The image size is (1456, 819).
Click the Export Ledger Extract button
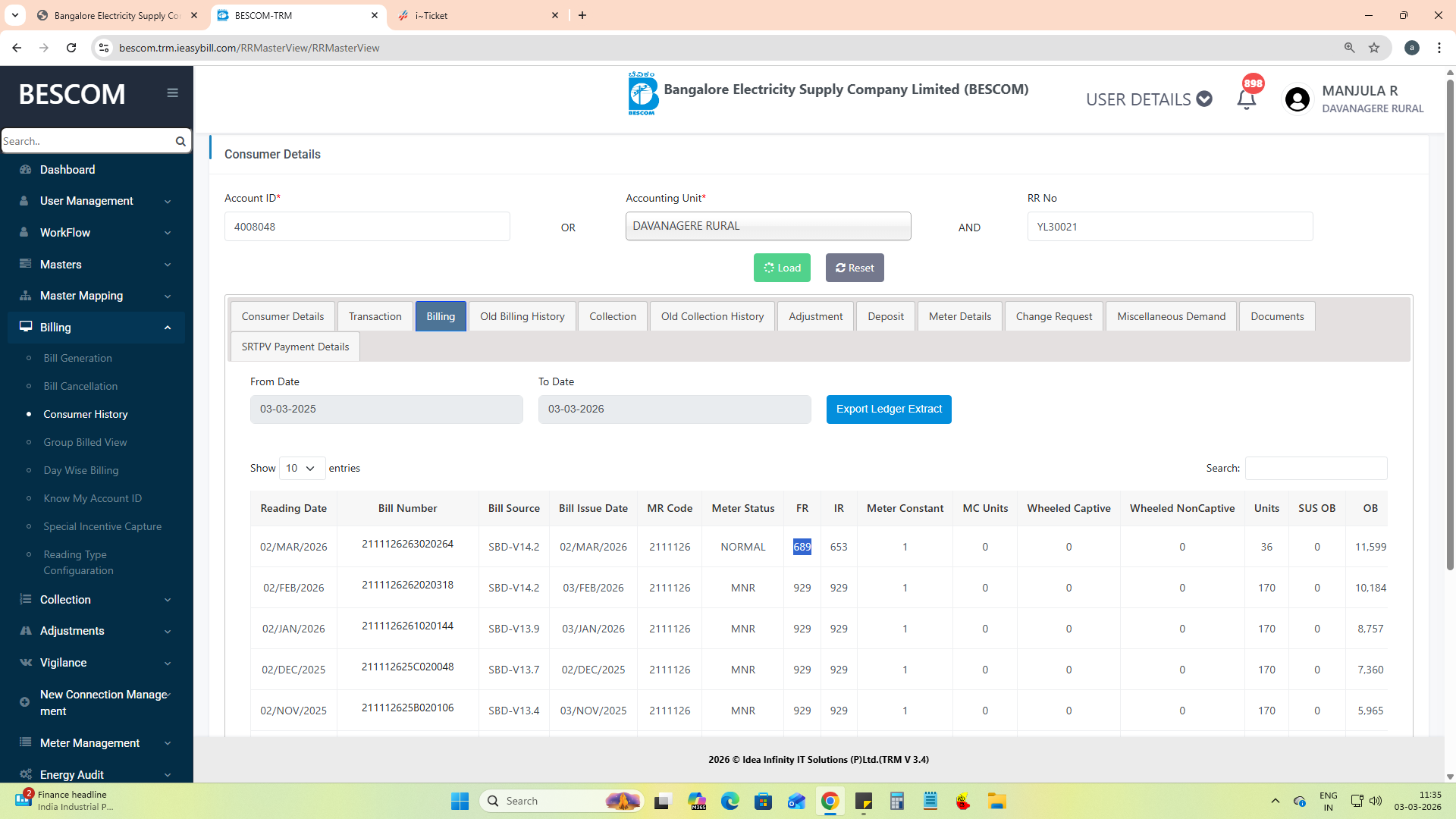(888, 409)
